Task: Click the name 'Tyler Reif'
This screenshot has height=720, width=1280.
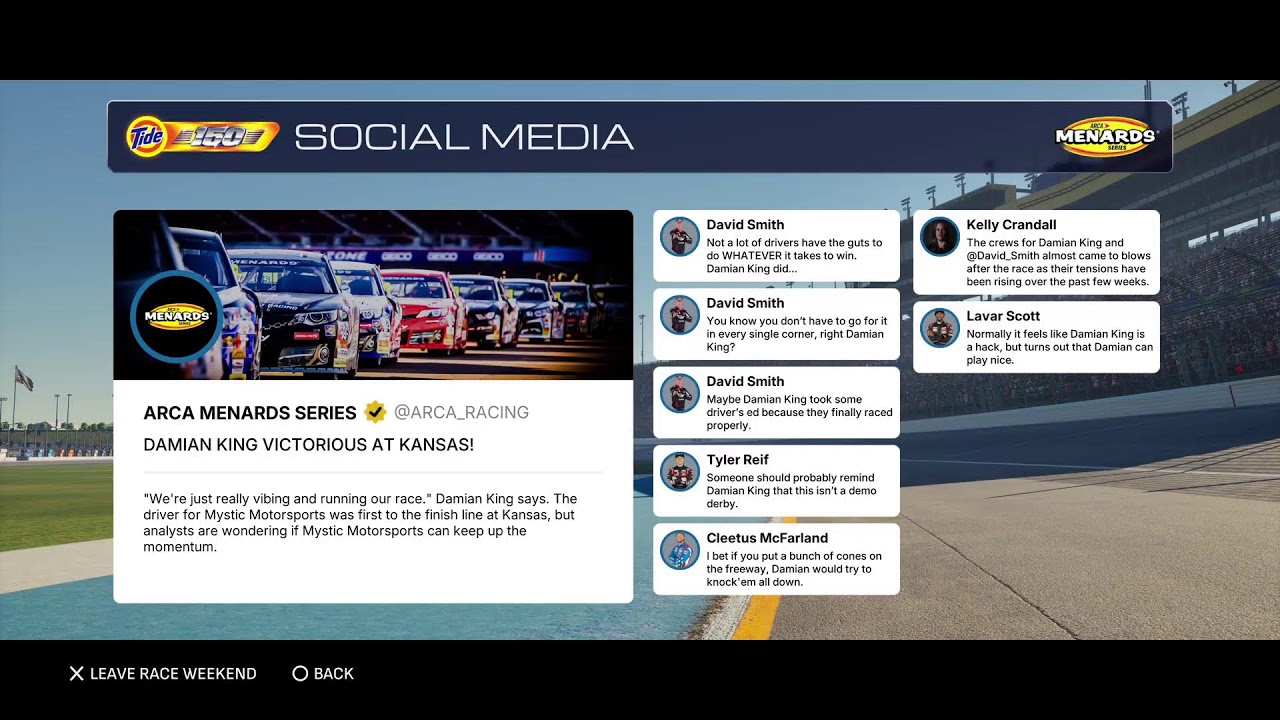Action: tap(738, 460)
